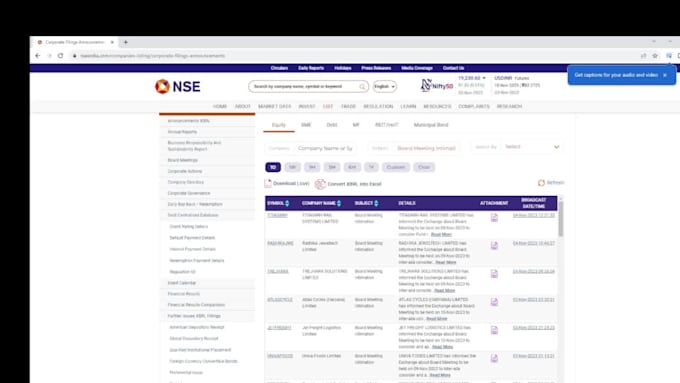Open attachment for Radhika Jeweltech row

coord(494,246)
